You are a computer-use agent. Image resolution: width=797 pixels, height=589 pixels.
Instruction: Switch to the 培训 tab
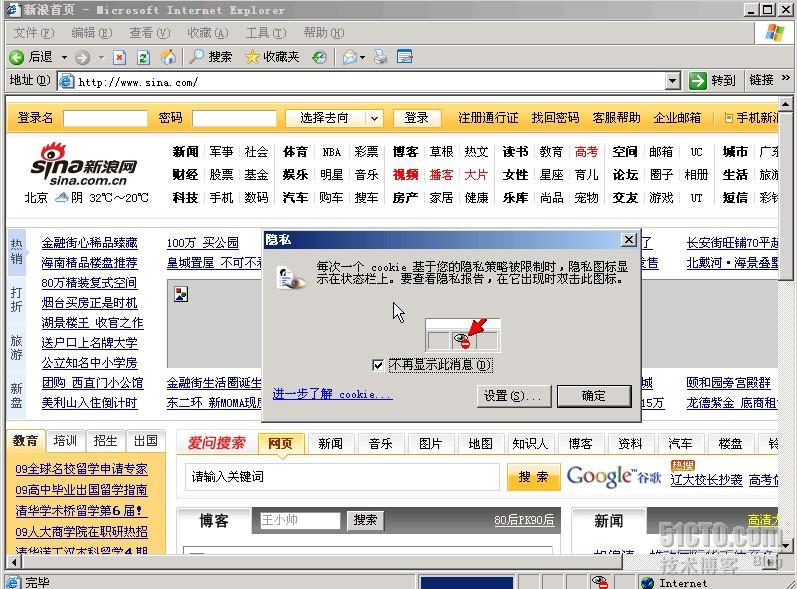[x=66, y=441]
